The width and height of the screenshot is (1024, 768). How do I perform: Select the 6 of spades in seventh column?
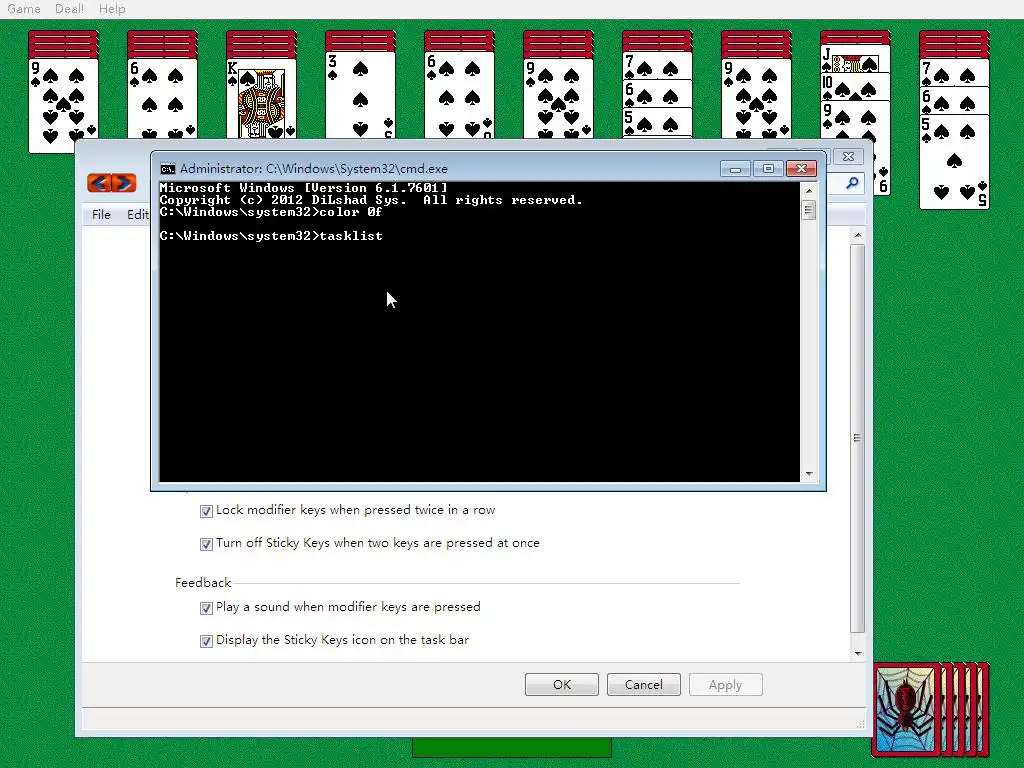[657, 93]
